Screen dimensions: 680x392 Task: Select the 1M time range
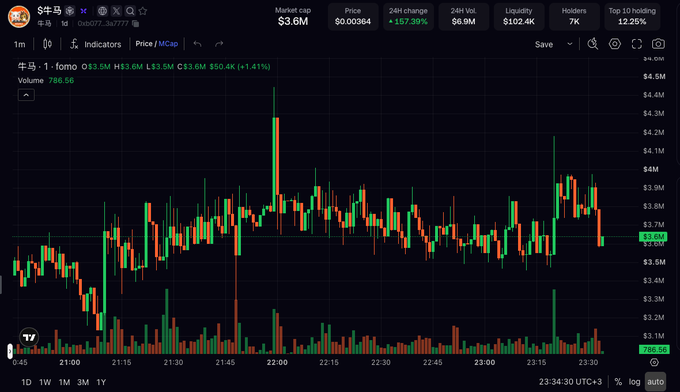click(x=64, y=382)
